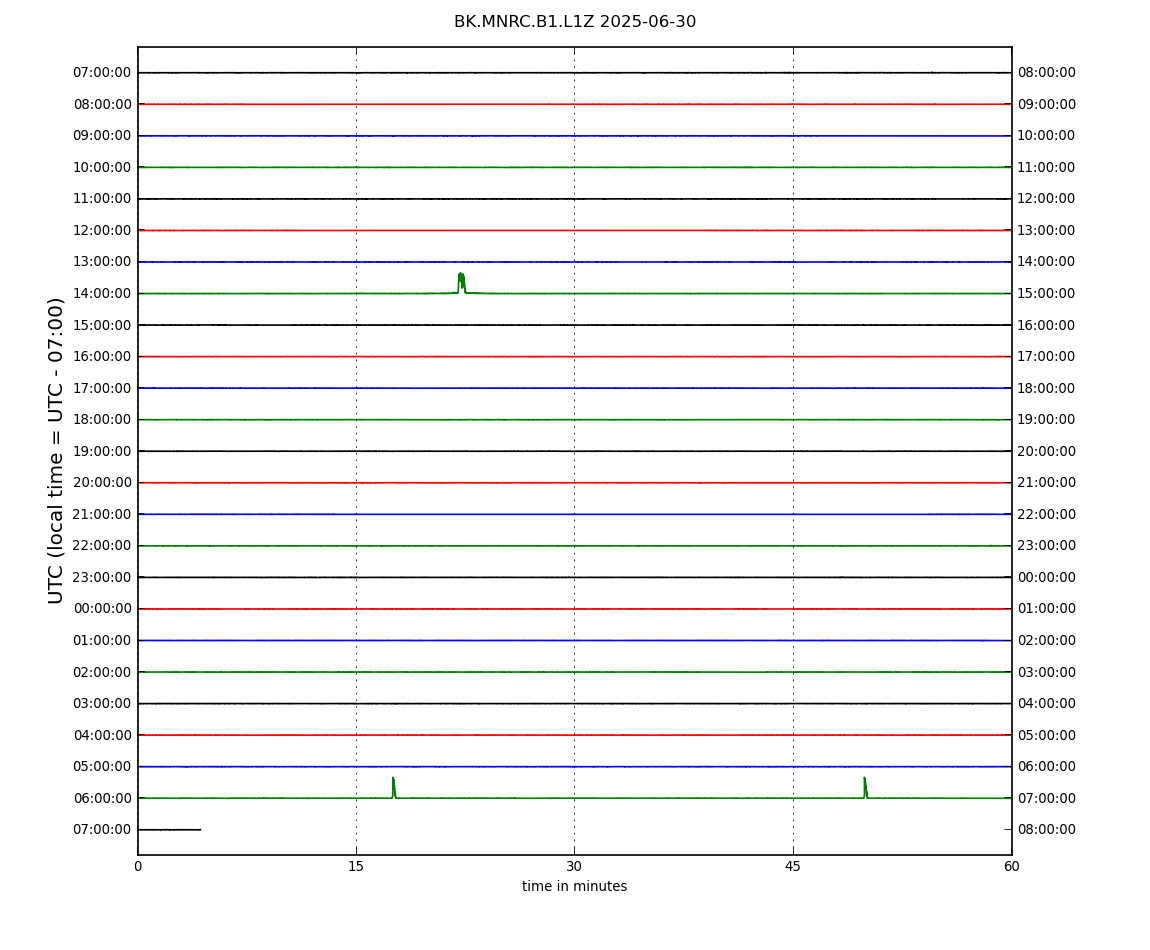The height and width of the screenshot is (950, 1150).
Task: Click right-axis label 03:00:00
Action: tap(1047, 672)
